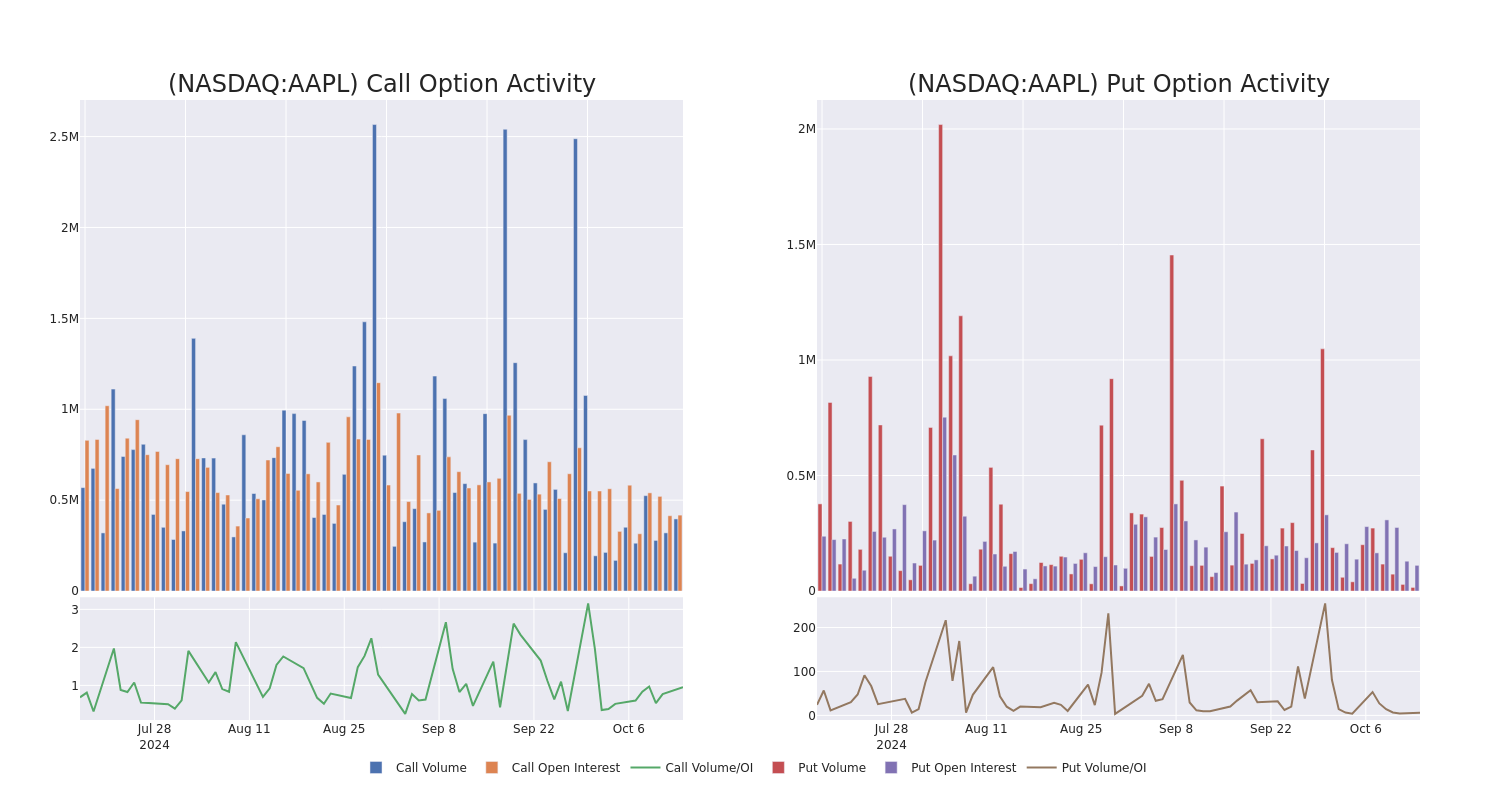The height and width of the screenshot is (800, 1500).
Task: Click the Put Volume/OI brown line marker
Action: point(1041,768)
